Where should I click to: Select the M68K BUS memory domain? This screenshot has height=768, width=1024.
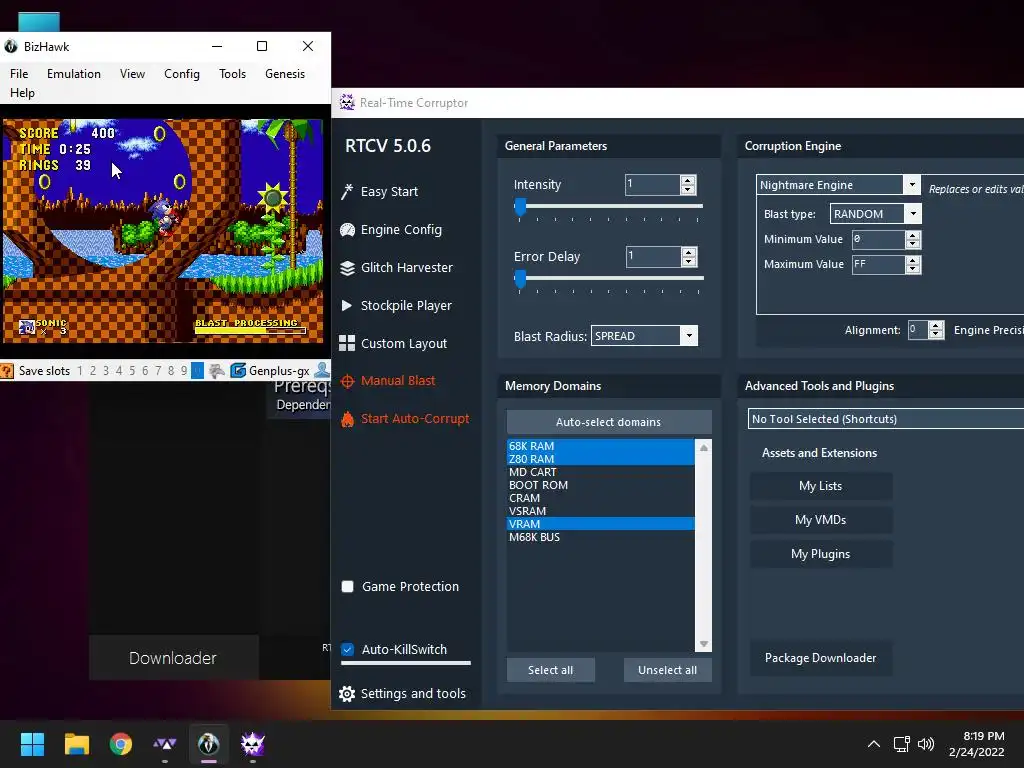(600, 537)
